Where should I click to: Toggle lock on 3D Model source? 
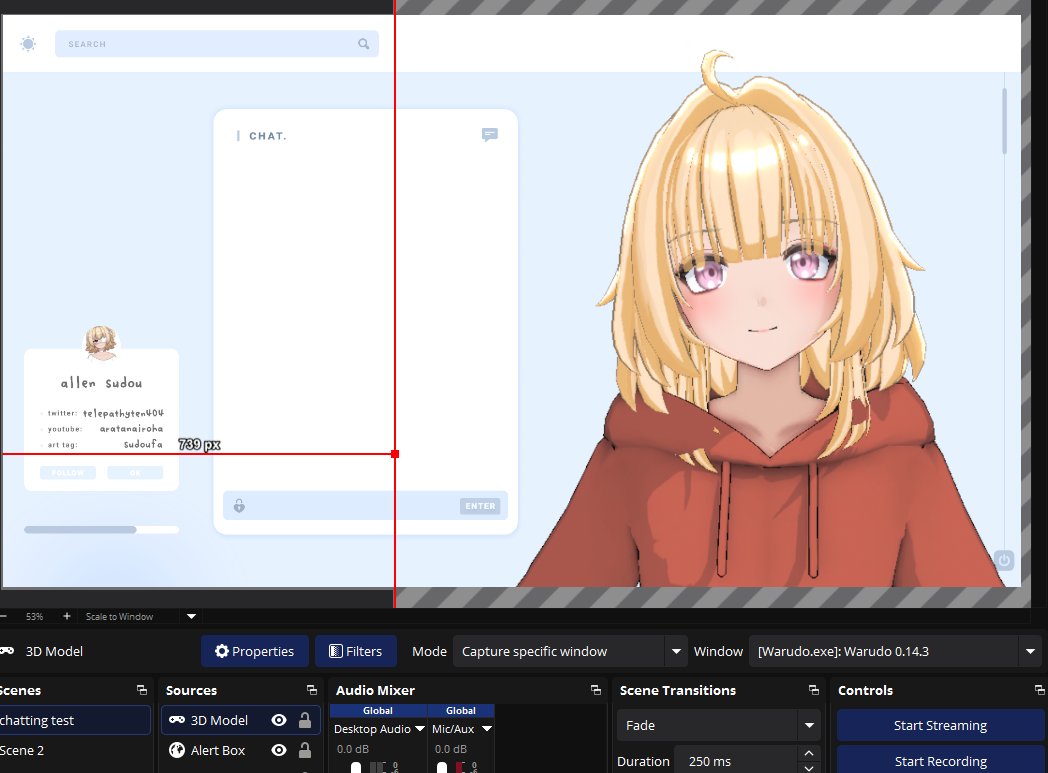click(305, 720)
